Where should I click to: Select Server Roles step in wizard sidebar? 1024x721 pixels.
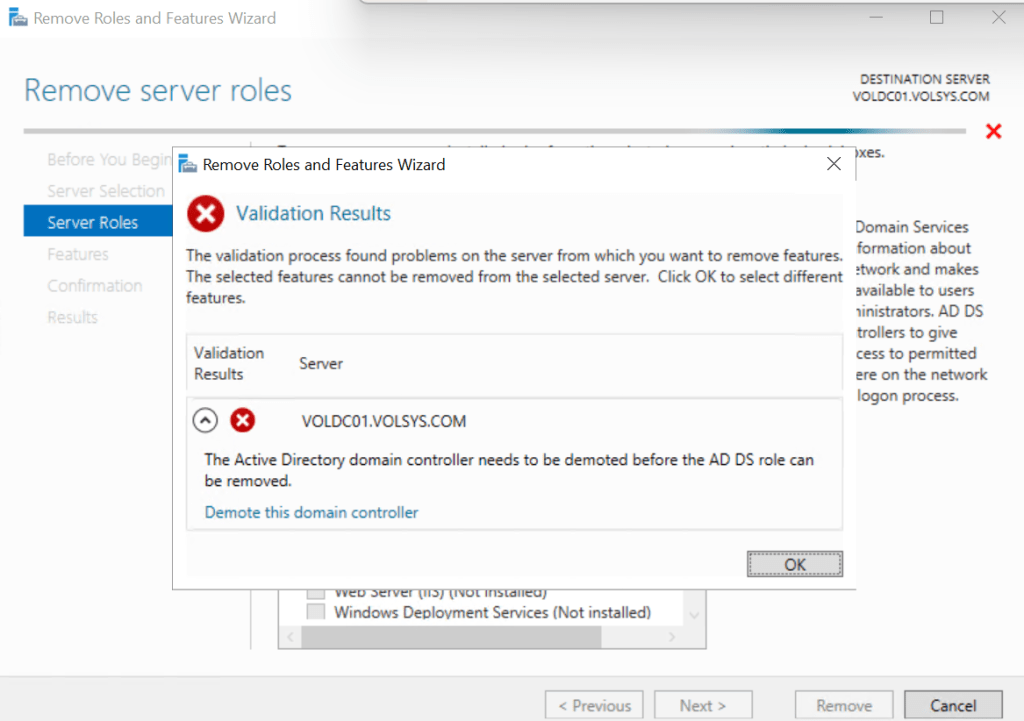click(92, 222)
